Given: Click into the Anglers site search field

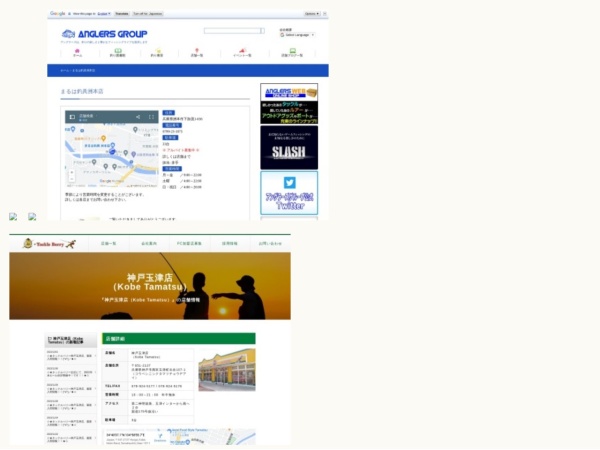Looking at the screenshot, I should [x=232, y=31].
